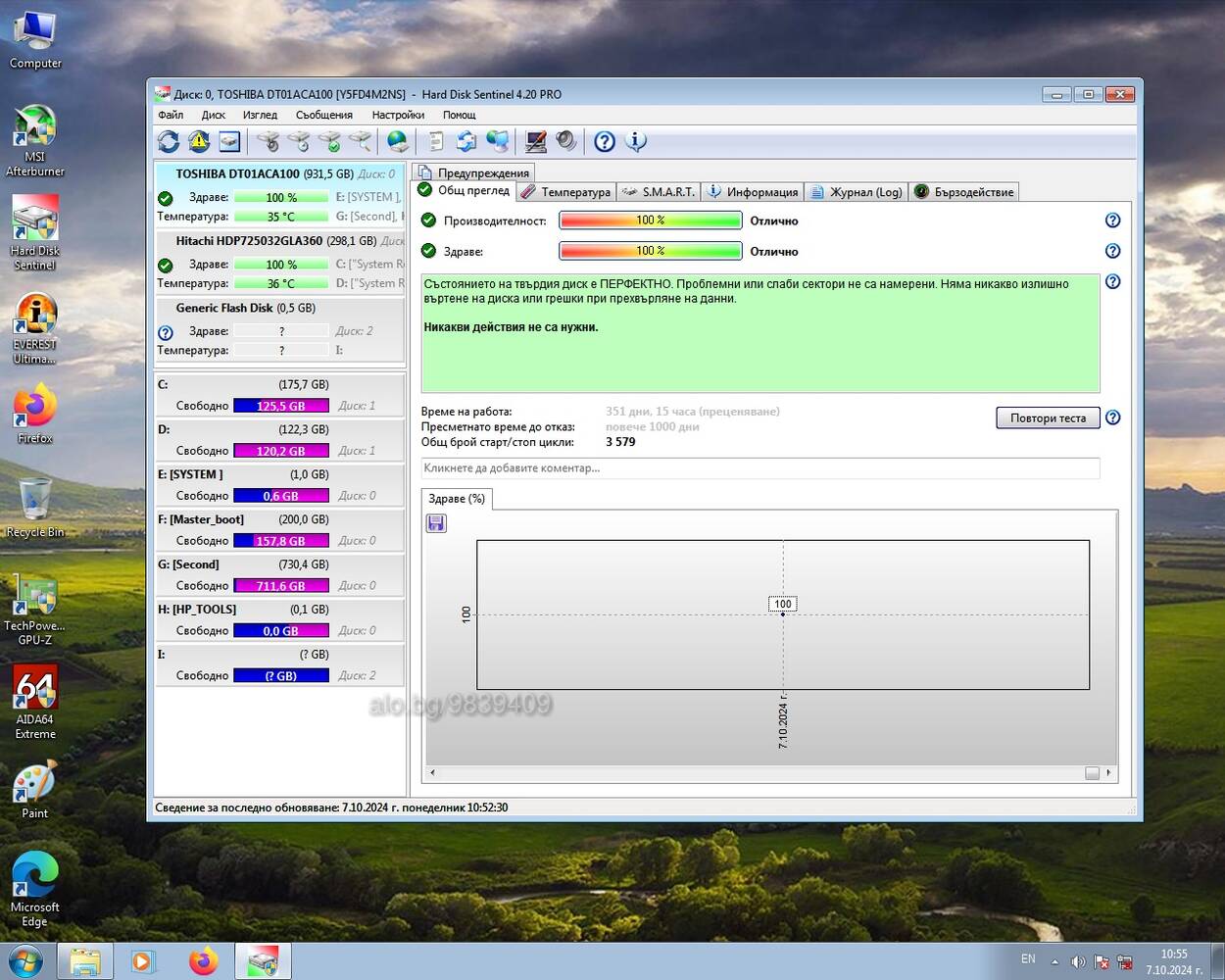Select the H: [HP_TOOLS] partition row
The height and width of the screenshot is (980, 1225).
point(279,620)
